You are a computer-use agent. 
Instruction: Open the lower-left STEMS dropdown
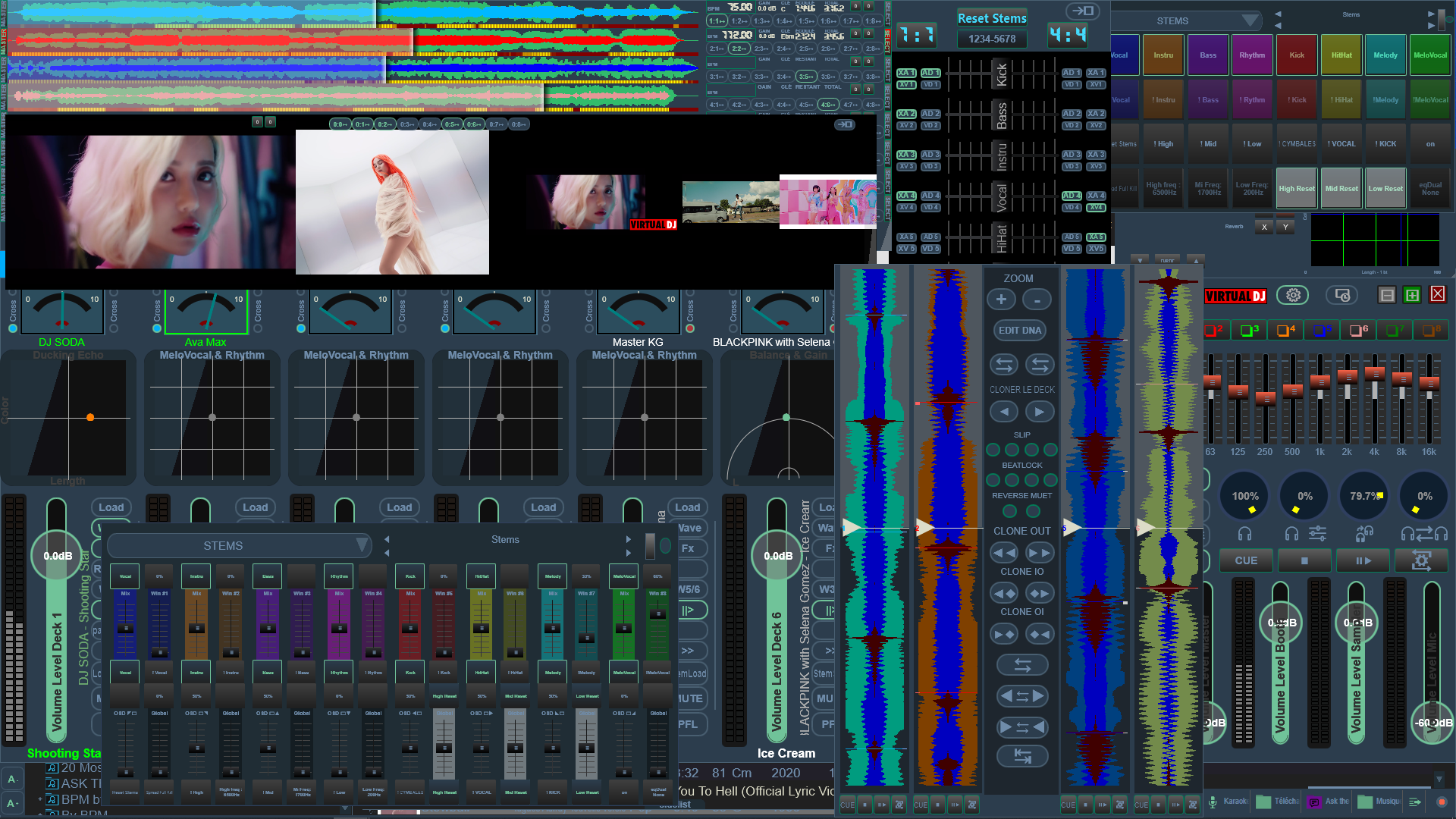coord(238,546)
